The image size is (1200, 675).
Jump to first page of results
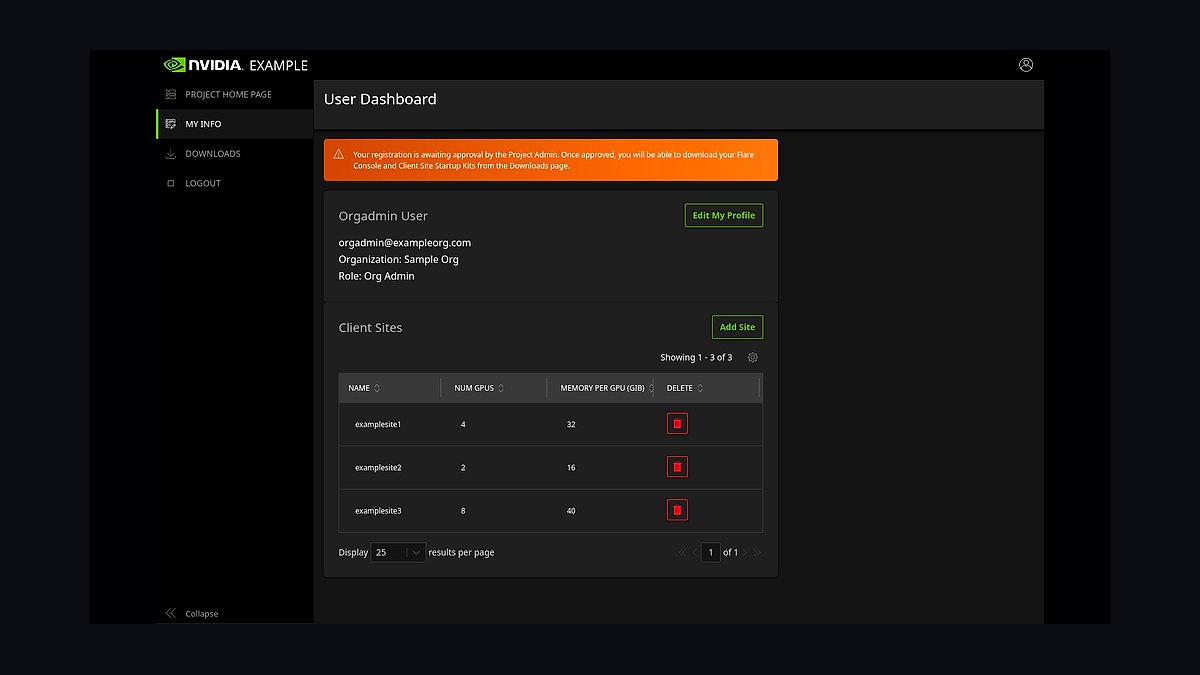pyautogui.click(x=682, y=552)
